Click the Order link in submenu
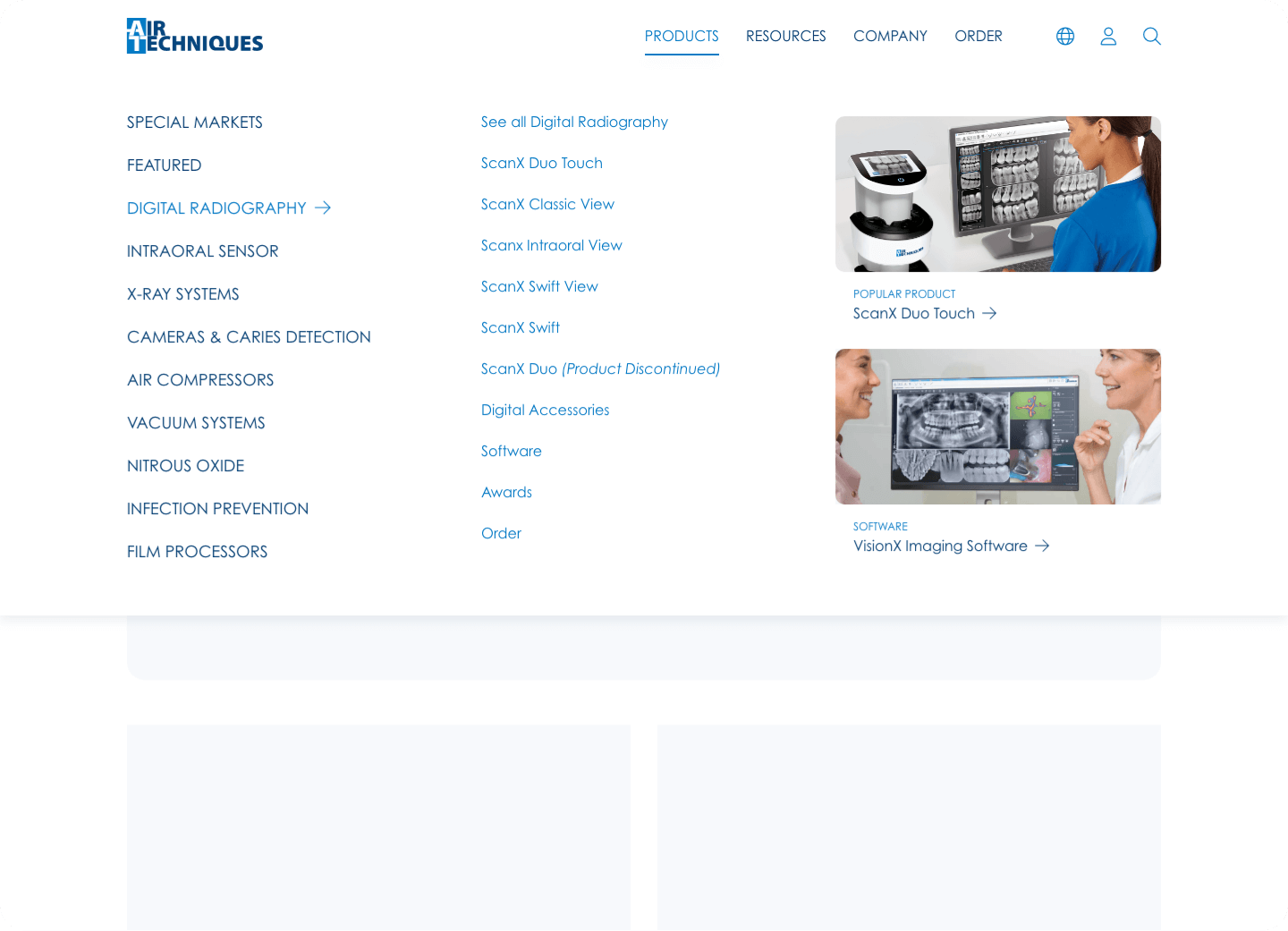 pos(501,533)
